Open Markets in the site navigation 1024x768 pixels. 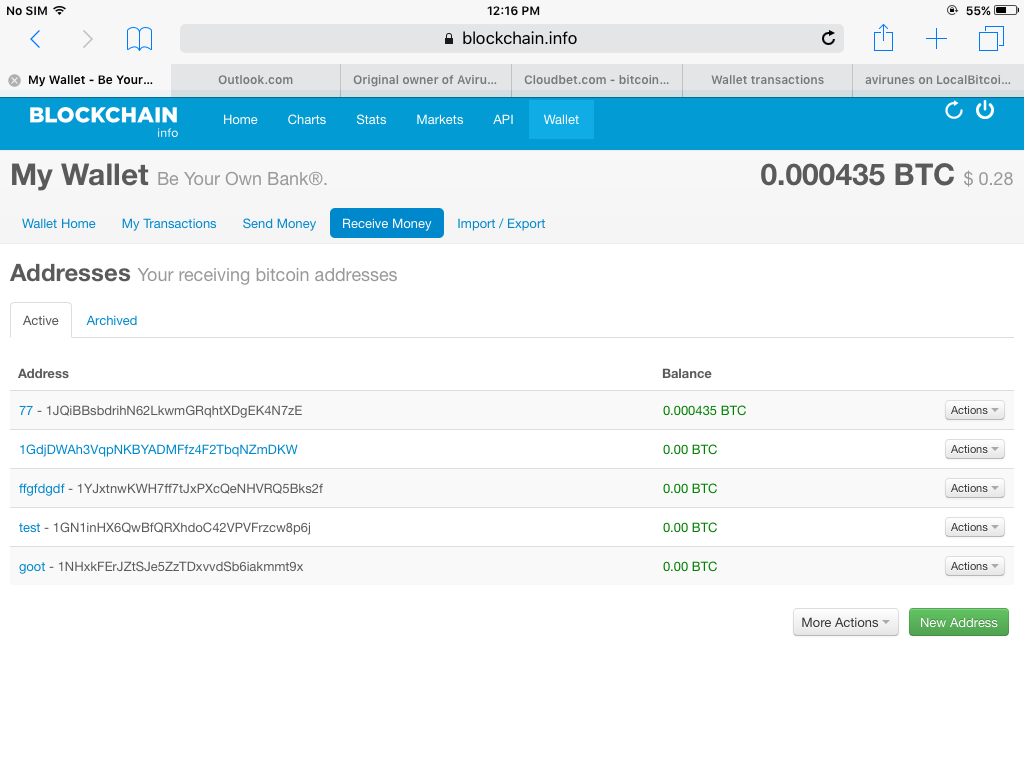point(440,120)
